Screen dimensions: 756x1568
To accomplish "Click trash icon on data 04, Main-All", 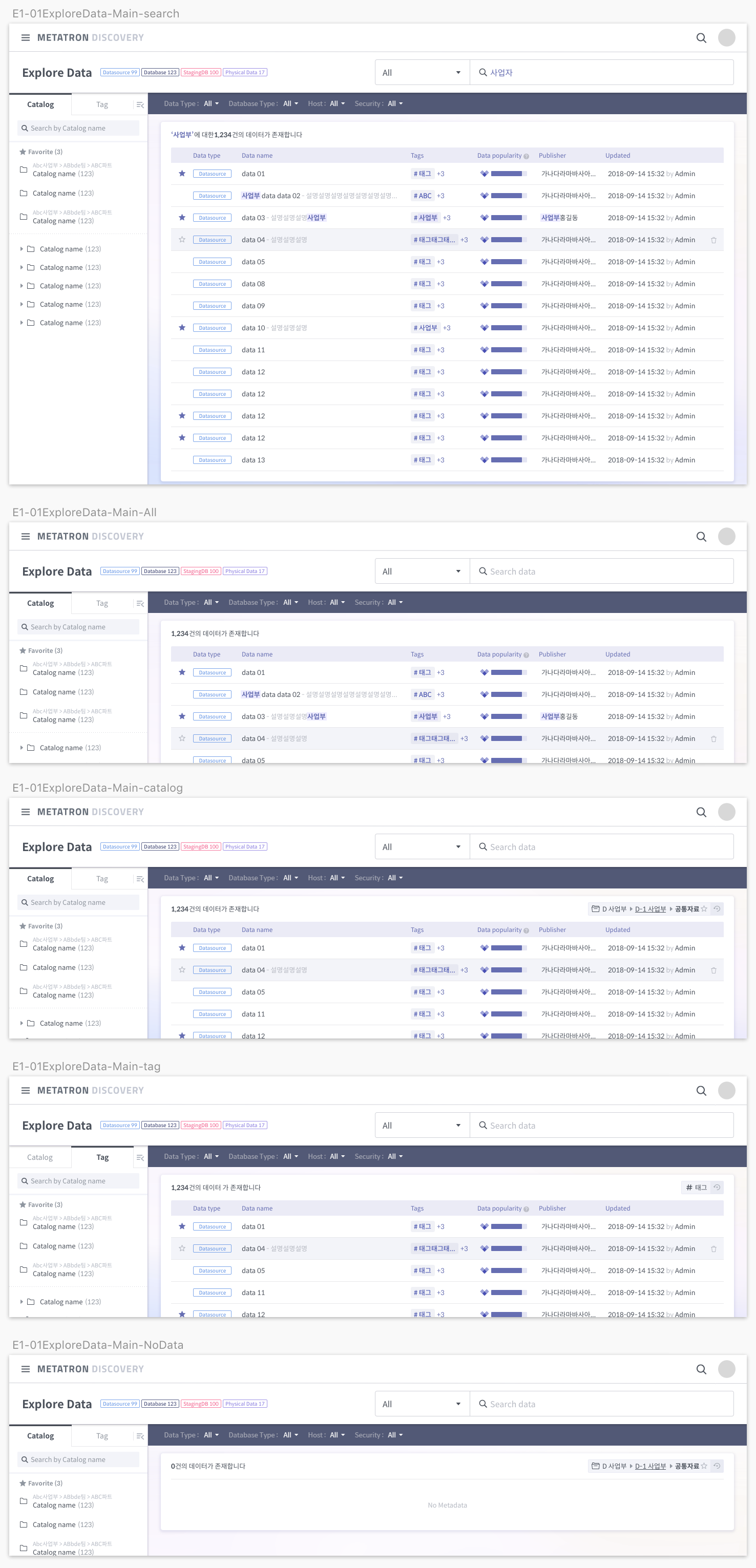I will tap(713, 738).
